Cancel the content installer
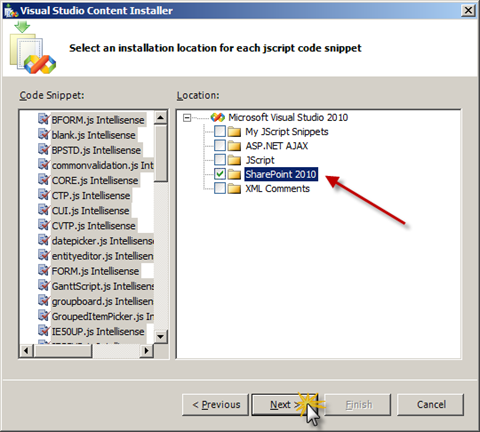Screen dimensions: 480x432 click(x=430, y=405)
